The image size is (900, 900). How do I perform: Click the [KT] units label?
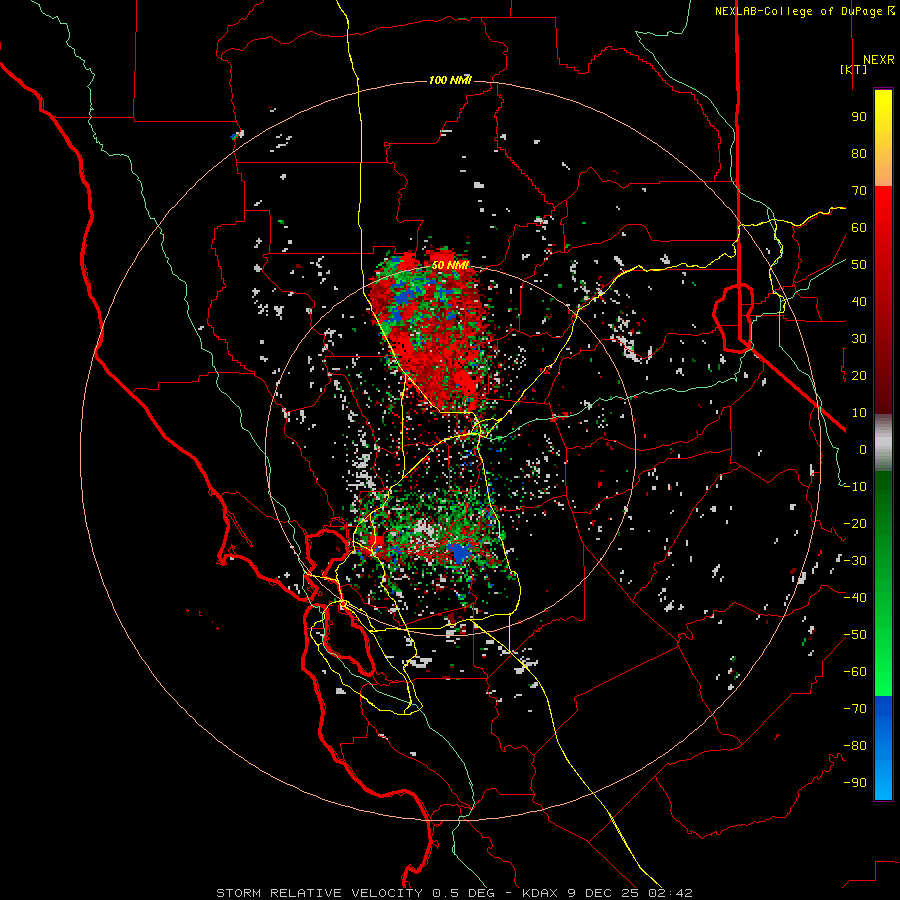[854, 69]
